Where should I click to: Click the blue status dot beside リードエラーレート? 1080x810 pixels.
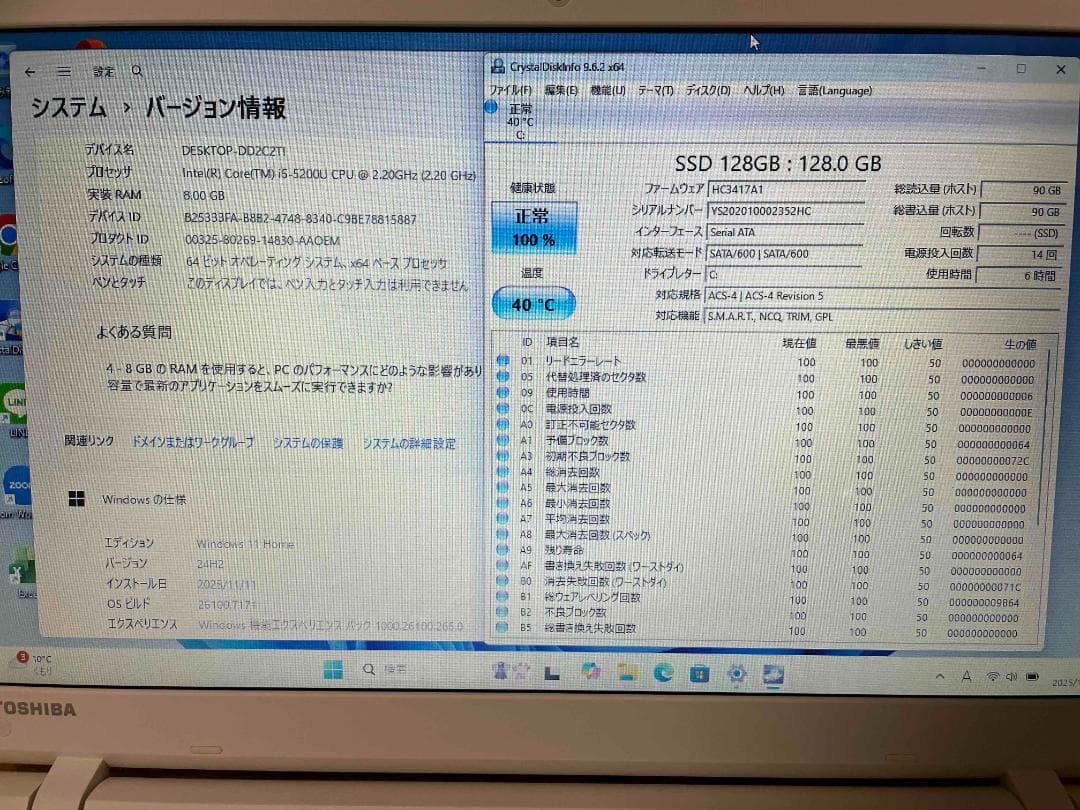click(502, 361)
